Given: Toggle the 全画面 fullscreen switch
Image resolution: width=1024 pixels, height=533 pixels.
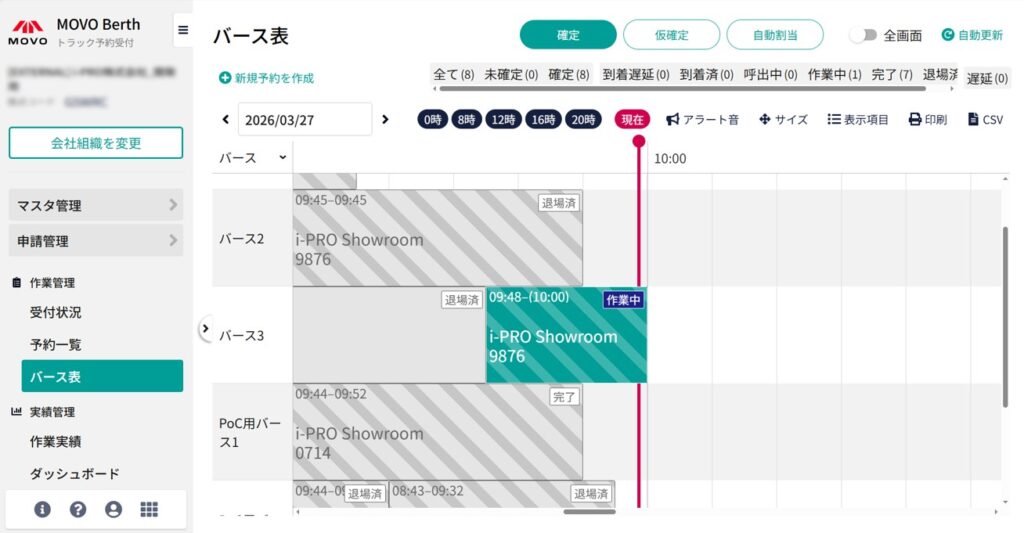Looking at the screenshot, I should click(x=862, y=35).
